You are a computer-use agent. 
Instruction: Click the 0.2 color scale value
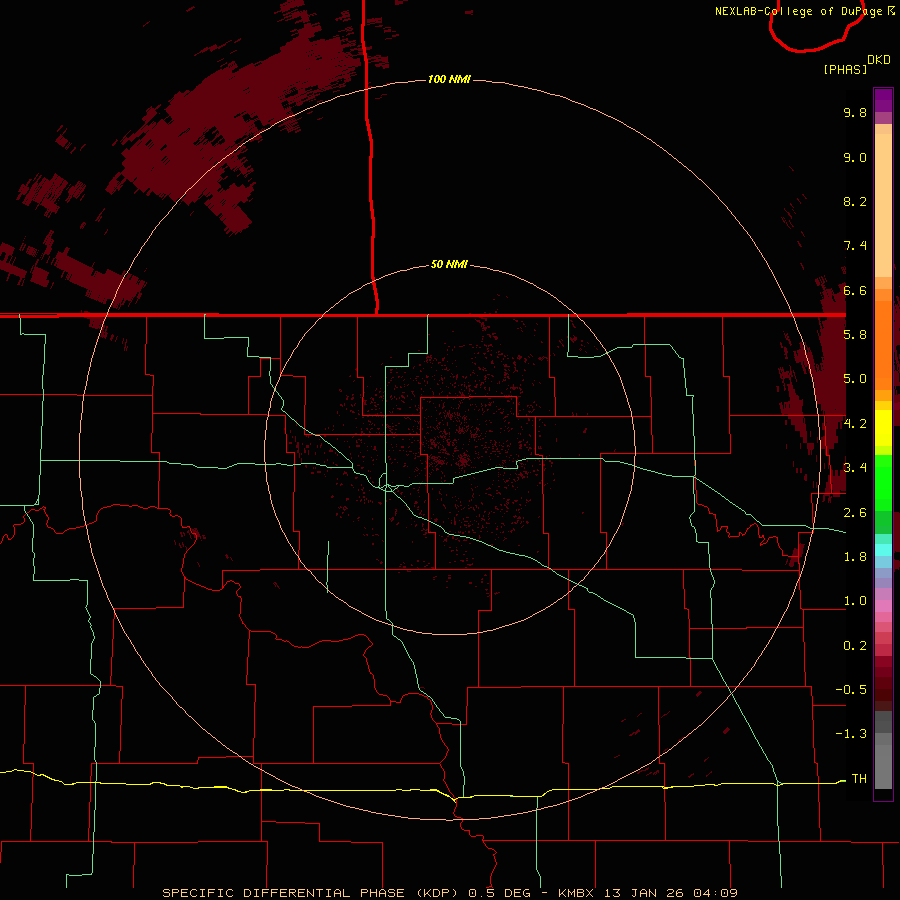coord(855,646)
